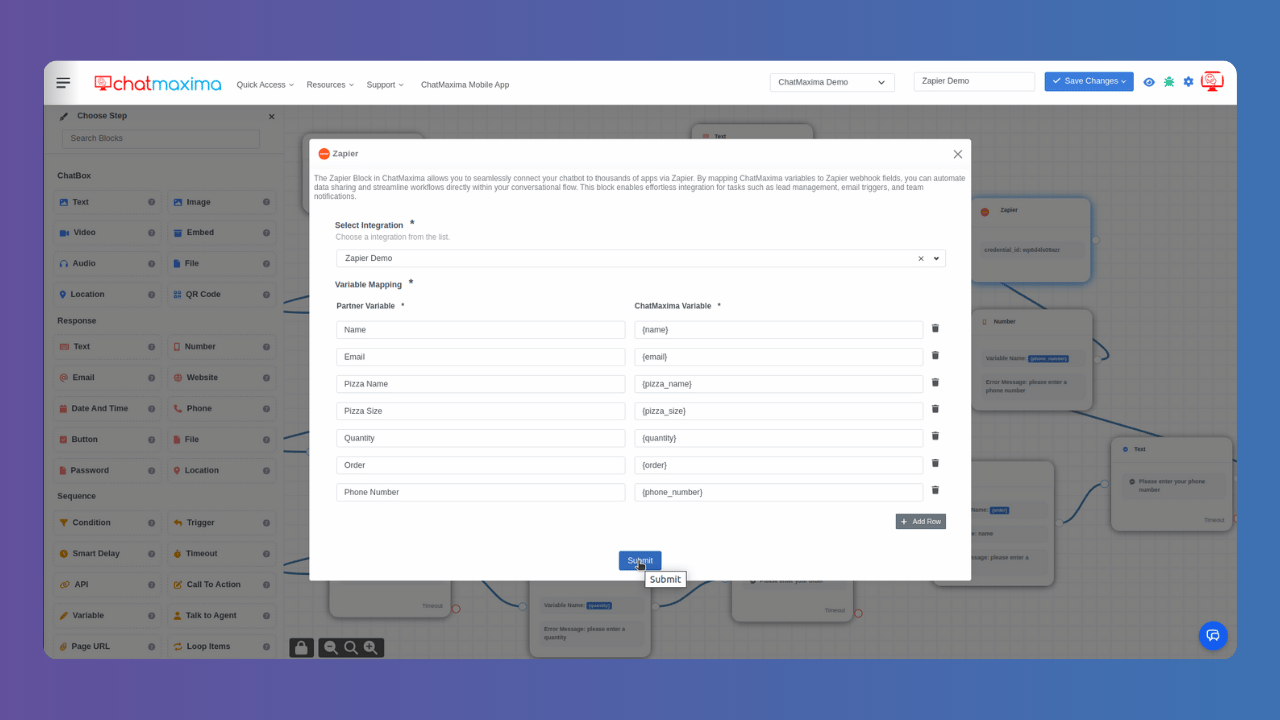Preview the bot with eye icon

1149,82
